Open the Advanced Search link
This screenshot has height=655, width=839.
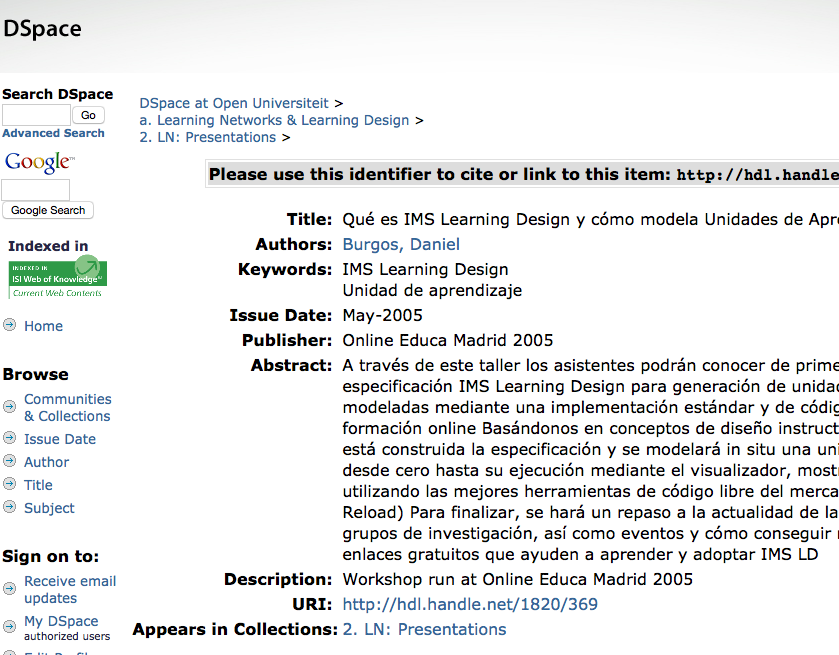coord(53,133)
